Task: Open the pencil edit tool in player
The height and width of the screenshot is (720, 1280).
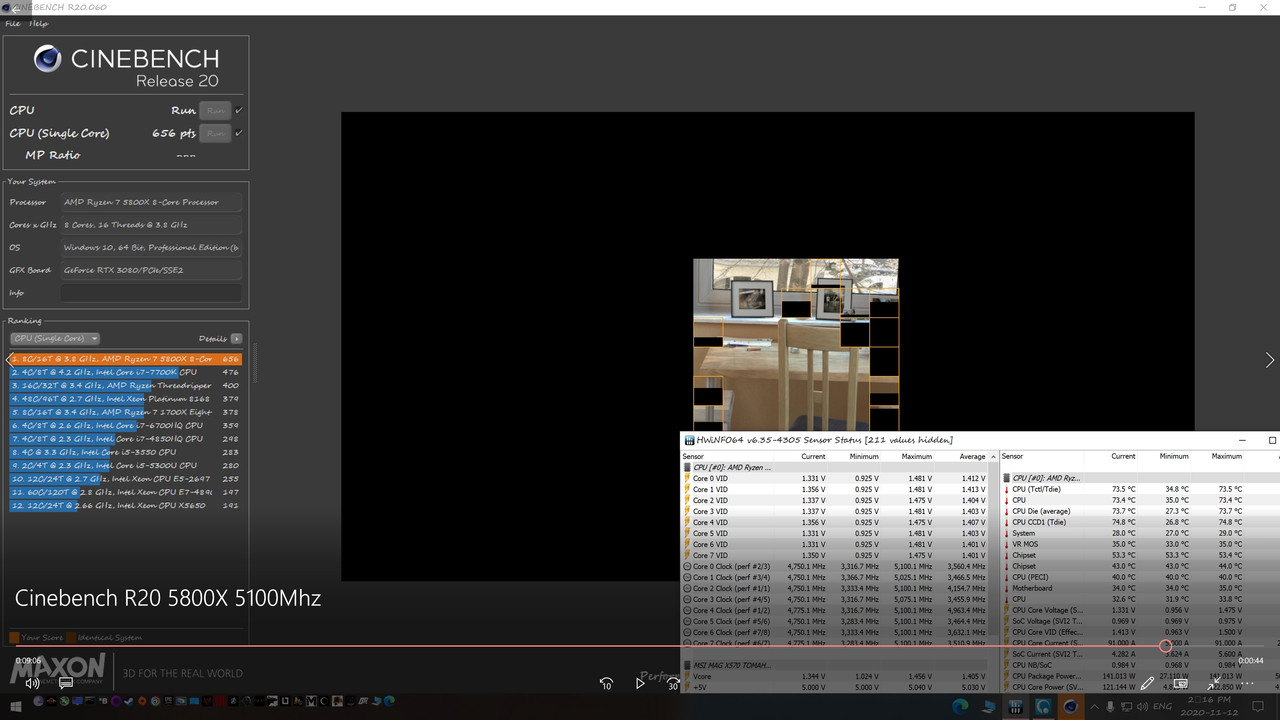Action: pyautogui.click(x=1147, y=683)
